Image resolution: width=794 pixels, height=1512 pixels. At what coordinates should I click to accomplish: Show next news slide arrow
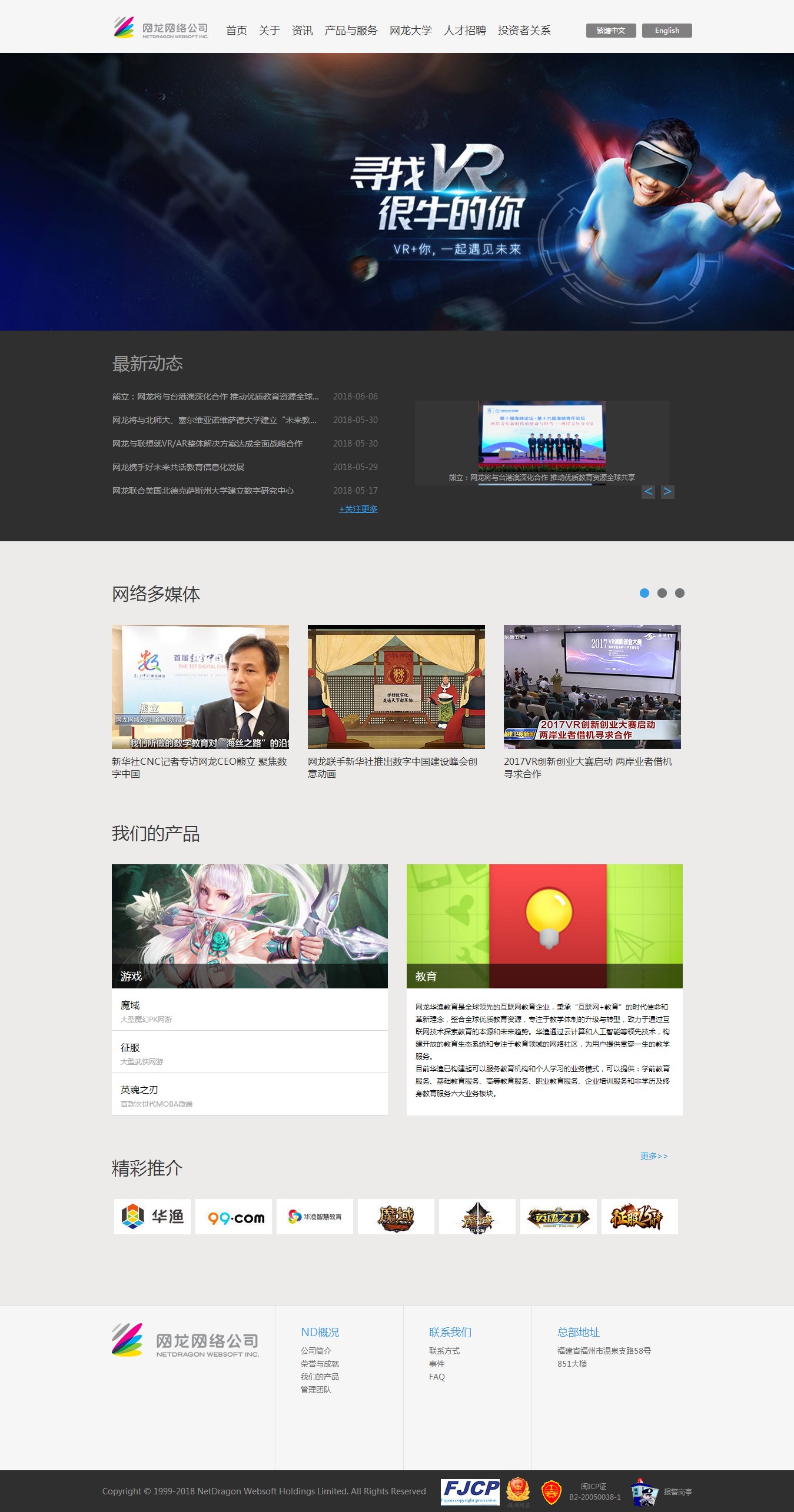coord(667,491)
